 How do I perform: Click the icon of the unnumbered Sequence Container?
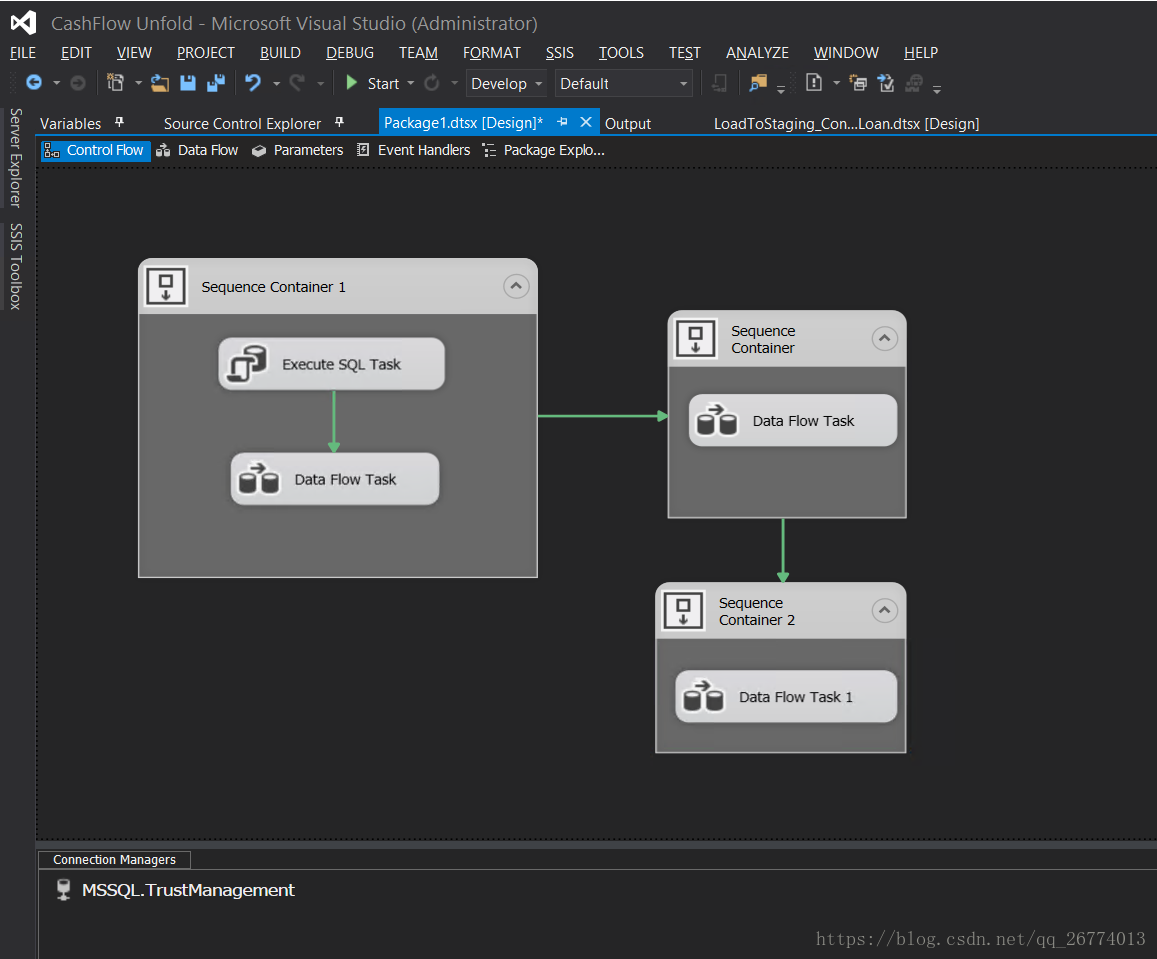click(696, 339)
